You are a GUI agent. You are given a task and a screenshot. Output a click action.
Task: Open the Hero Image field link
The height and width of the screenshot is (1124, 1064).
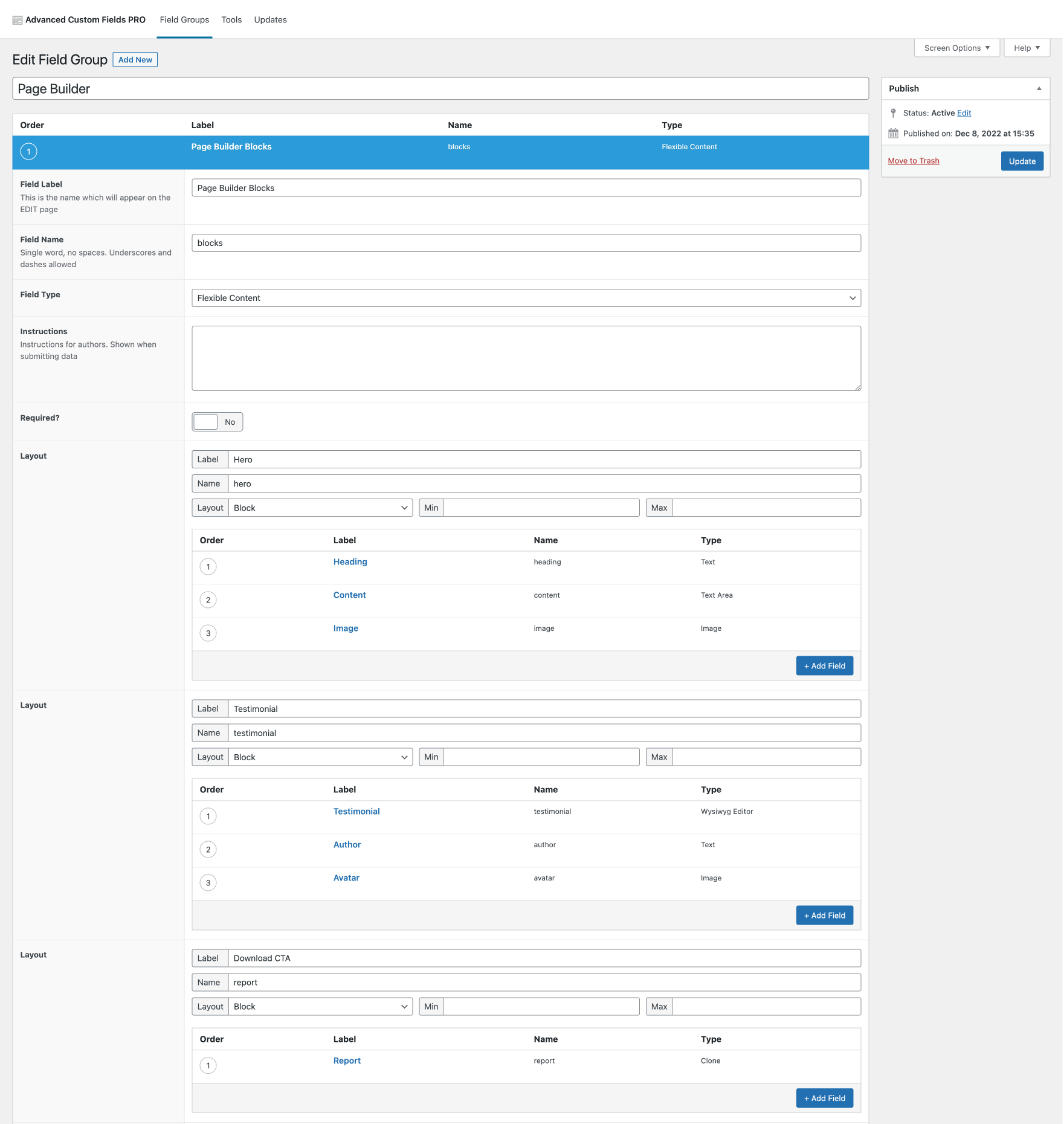(x=346, y=628)
